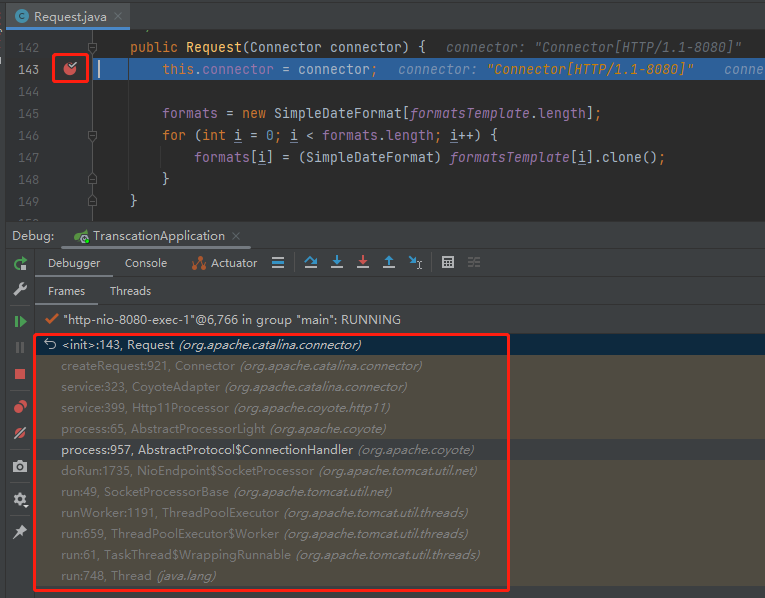Click line number 145 in gutter
This screenshot has height=598, width=765.
[x=28, y=113]
